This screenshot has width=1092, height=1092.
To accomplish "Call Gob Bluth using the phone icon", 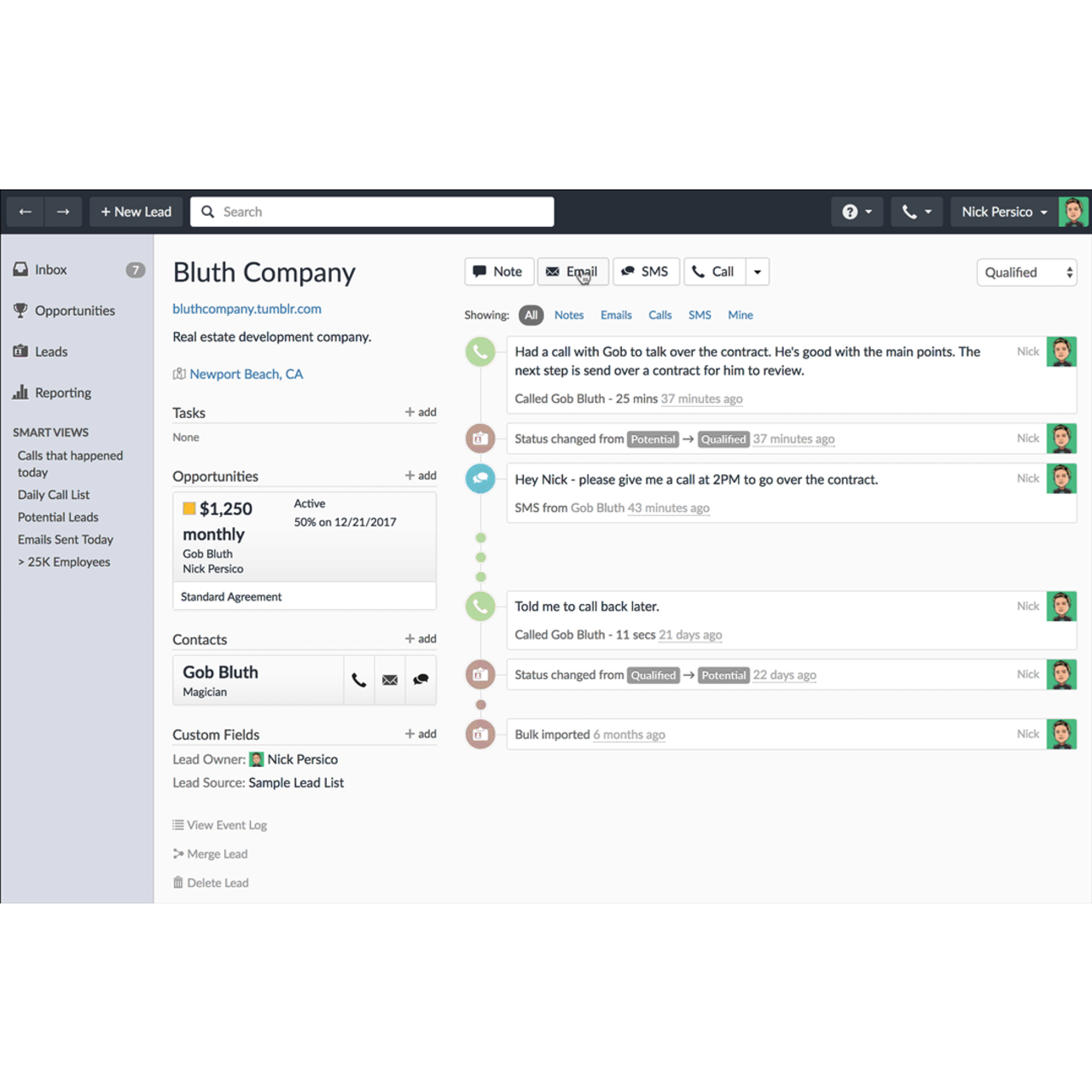I will pyautogui.click(x=358, y=680).
